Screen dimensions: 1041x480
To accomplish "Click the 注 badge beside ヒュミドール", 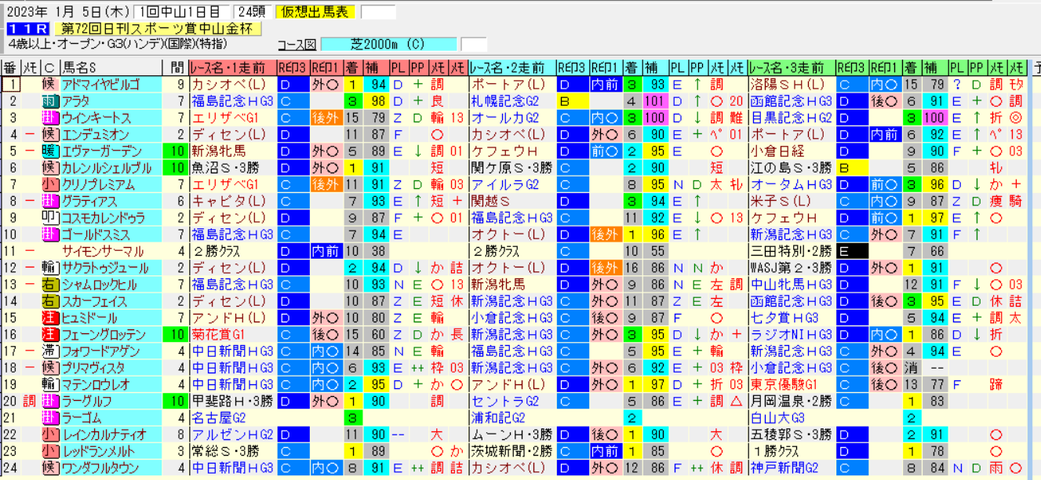I will pyautogui.click(x=50, y=317).
